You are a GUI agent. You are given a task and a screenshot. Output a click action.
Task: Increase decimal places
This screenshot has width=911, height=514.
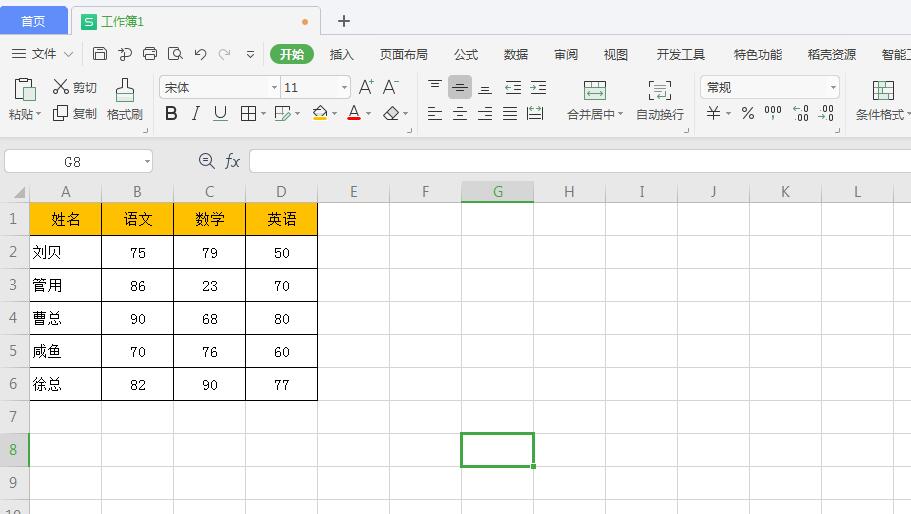801,113
